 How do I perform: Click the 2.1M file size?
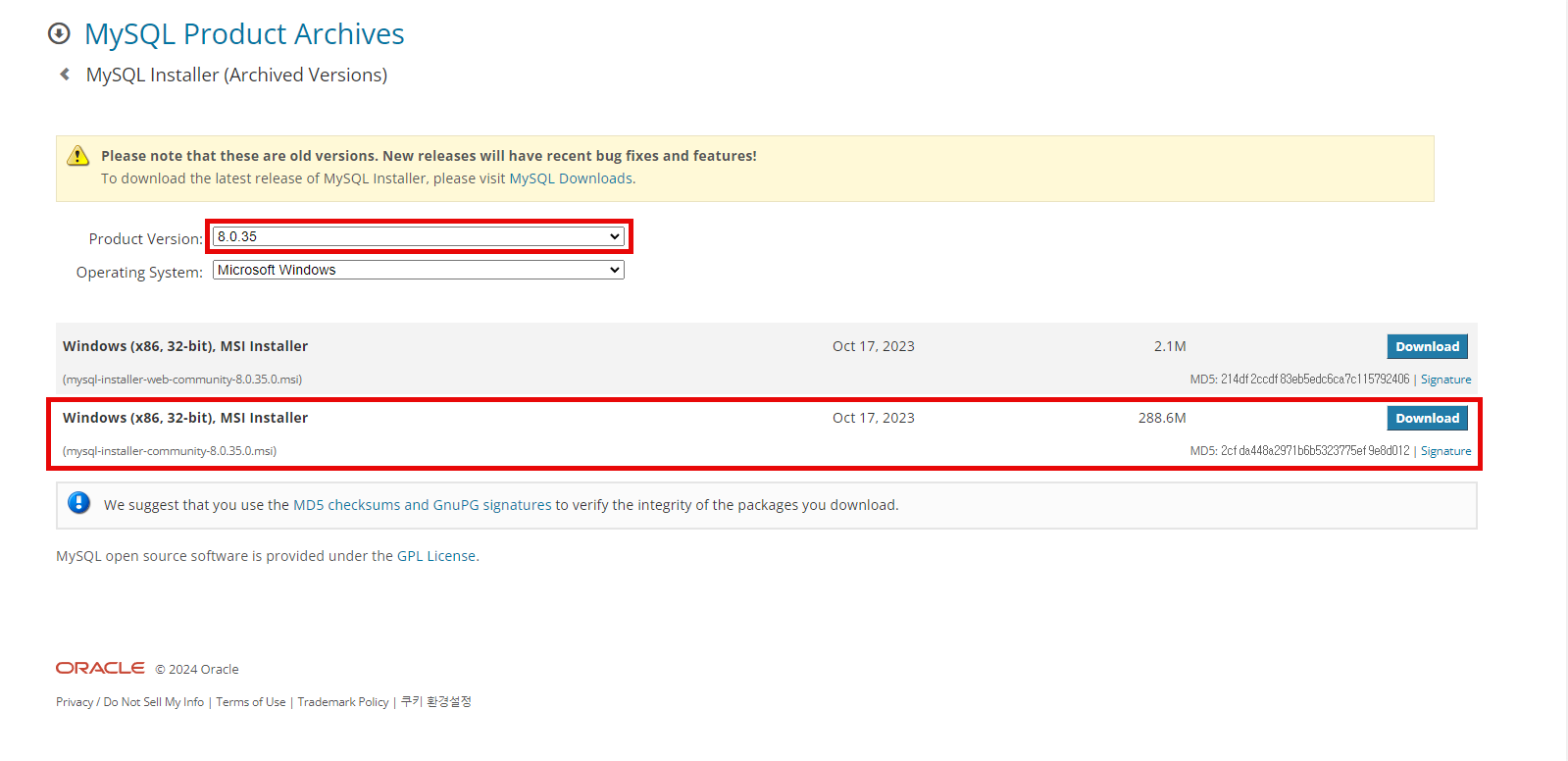coord(1170,346)
